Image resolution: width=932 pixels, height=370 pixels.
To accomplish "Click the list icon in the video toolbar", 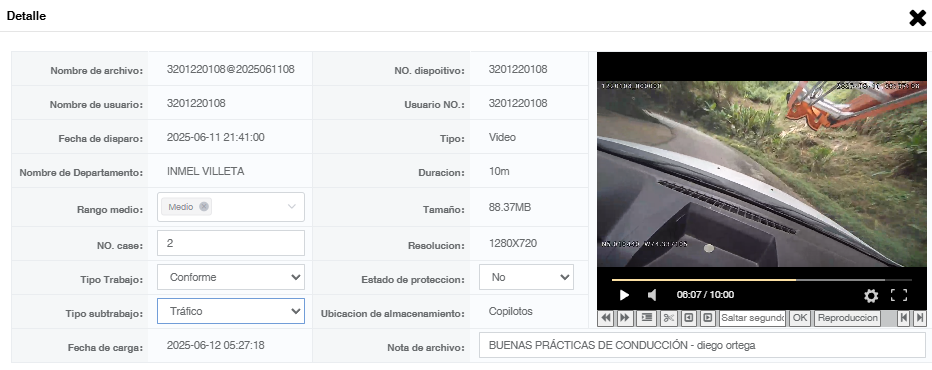I will [646, 318].
